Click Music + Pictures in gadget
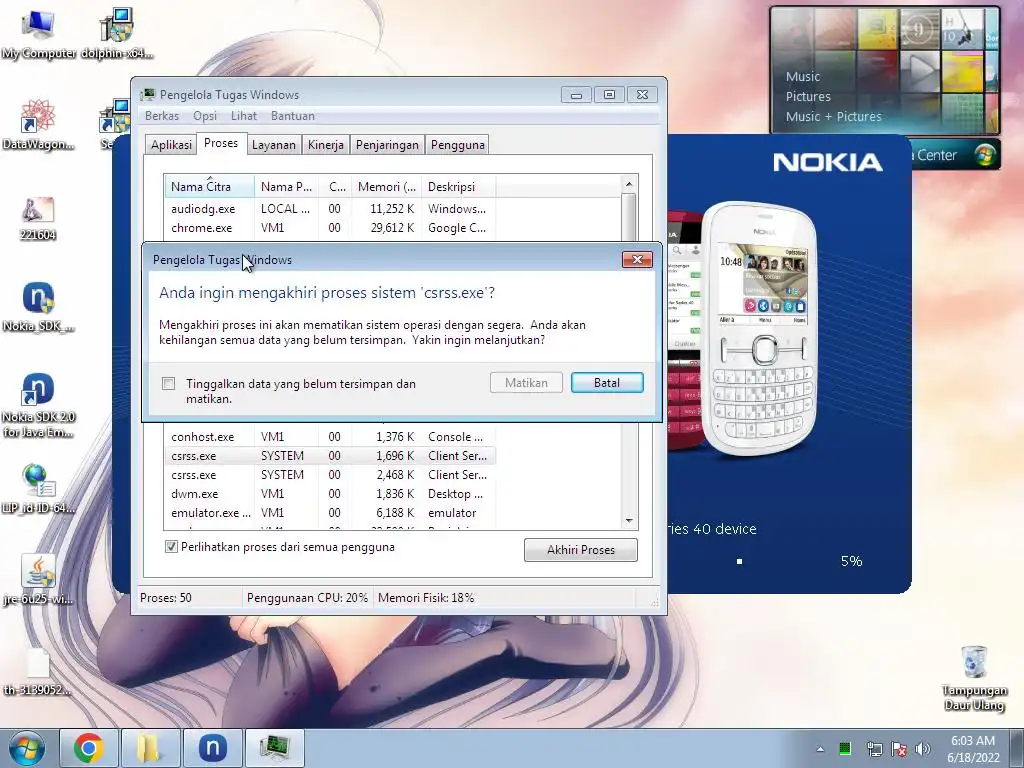1024x768 pixels. pos(833,117)
